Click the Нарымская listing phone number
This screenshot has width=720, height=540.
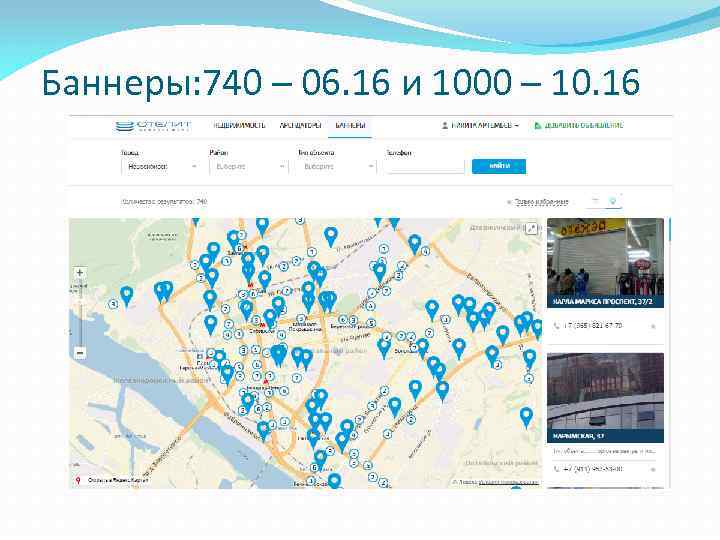[593, 469]
